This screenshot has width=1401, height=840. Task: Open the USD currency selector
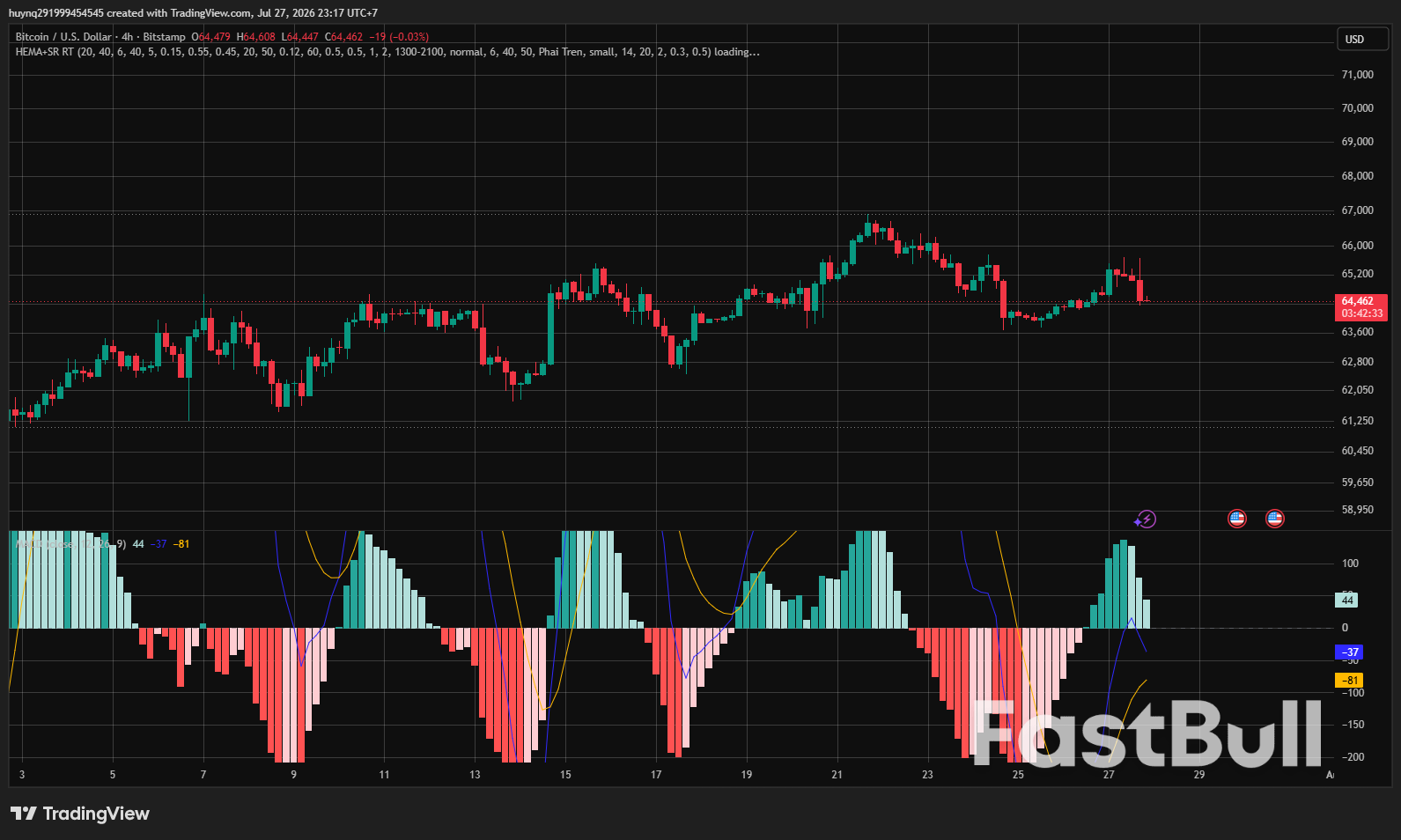point(1361,39)
